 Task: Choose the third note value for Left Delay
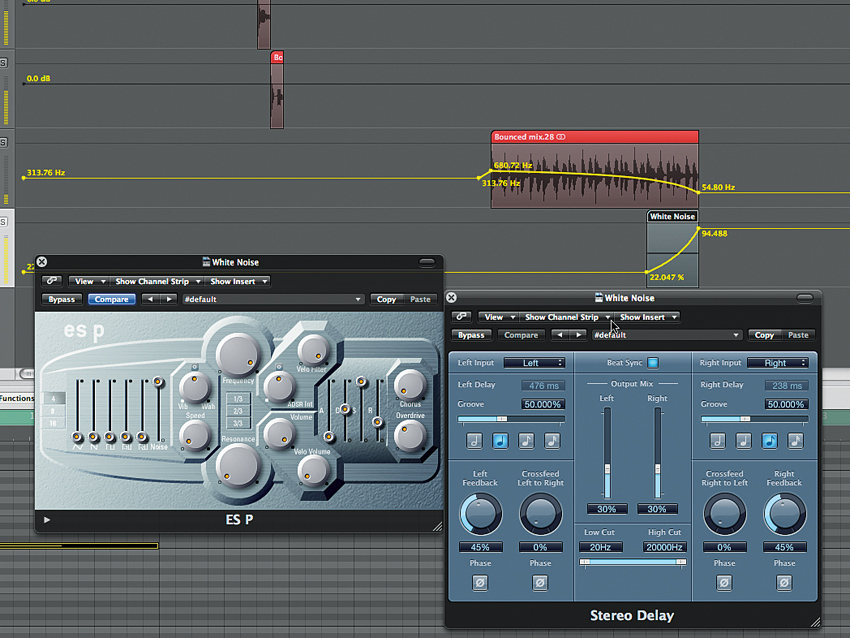(526, 441)
